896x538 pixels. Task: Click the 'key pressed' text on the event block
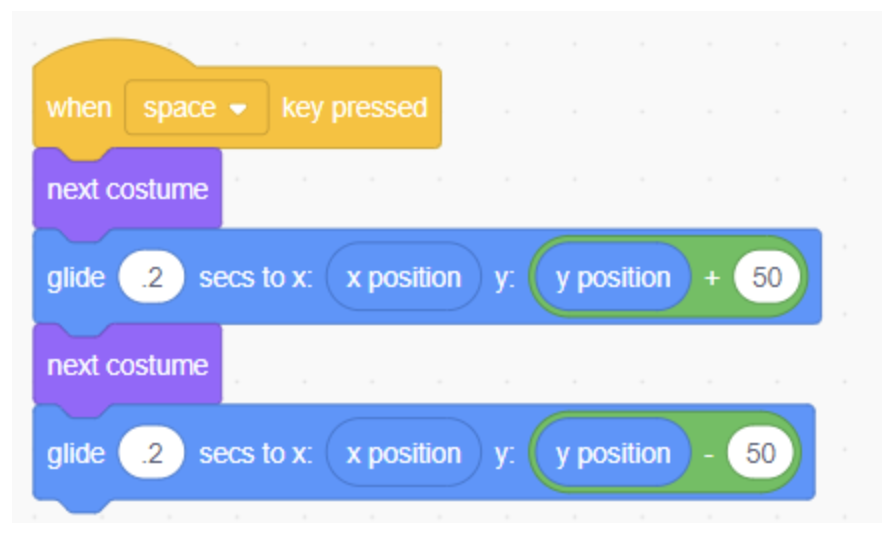pyautogui.click(x=355, y=108)
